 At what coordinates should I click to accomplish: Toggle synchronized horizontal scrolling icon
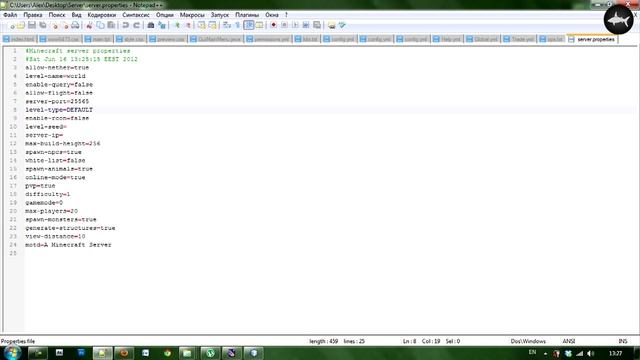212,25
